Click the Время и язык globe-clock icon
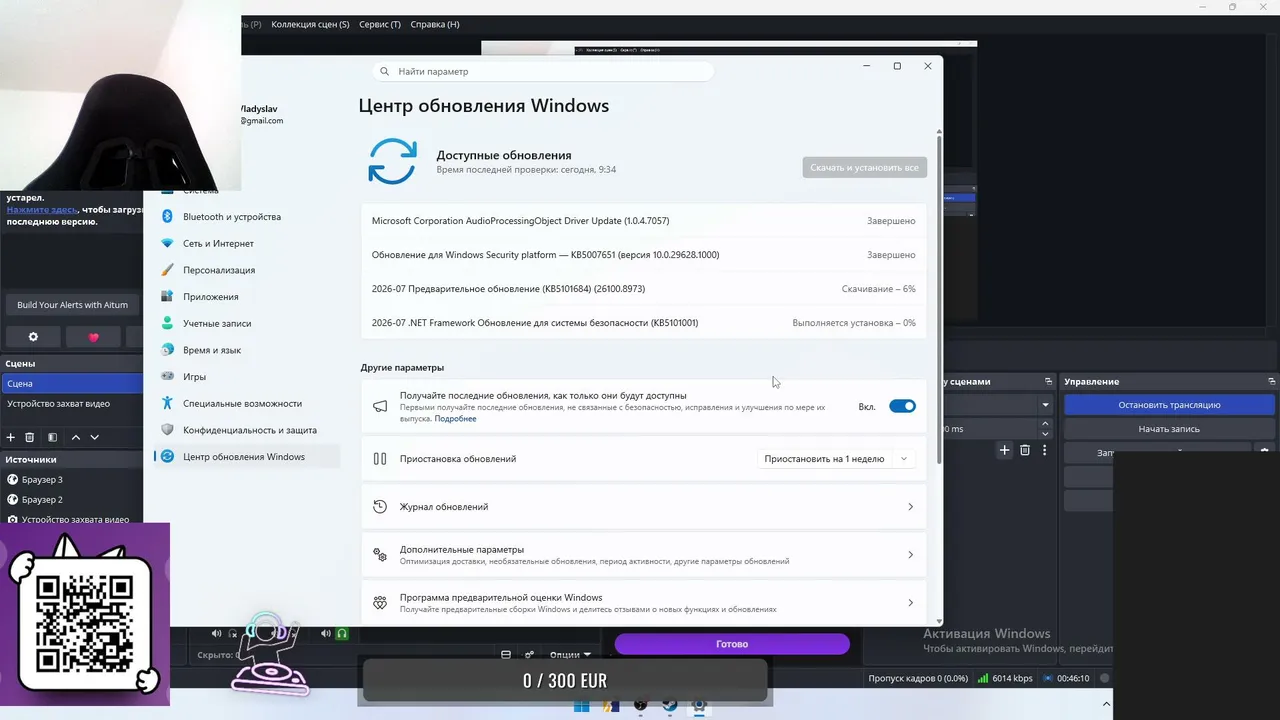Viewport: 1280px width, 720px height. coord(167,350)
